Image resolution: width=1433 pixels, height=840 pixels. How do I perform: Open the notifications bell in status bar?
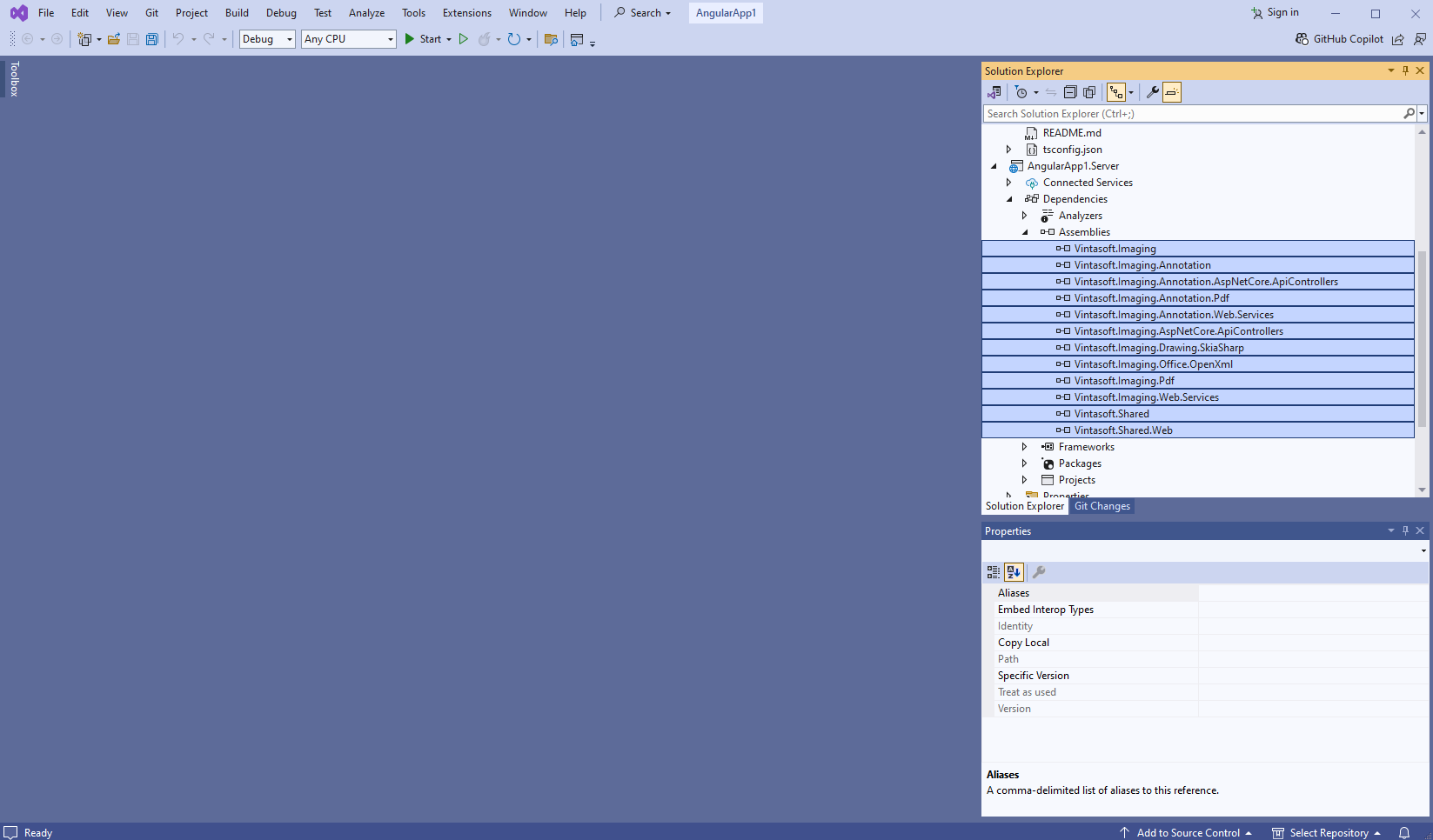[x=1404, y=832]
